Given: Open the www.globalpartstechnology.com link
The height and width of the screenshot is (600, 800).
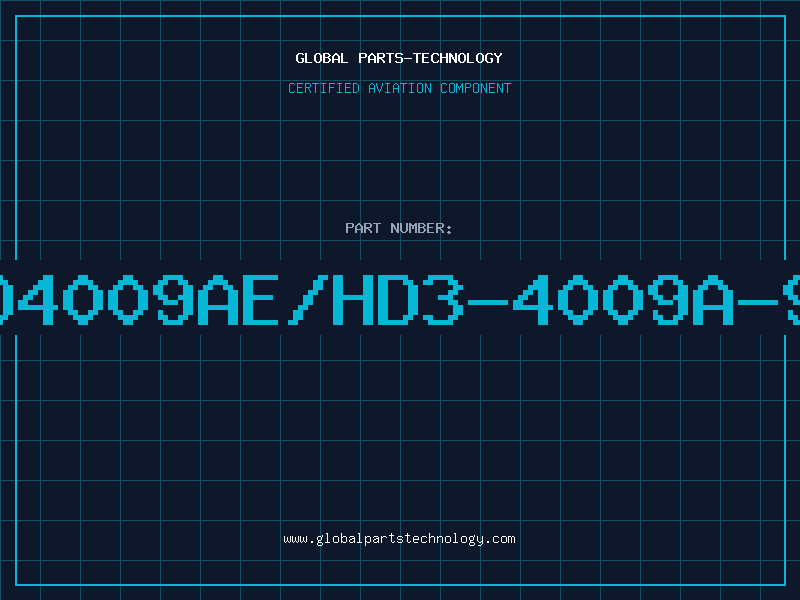Looking at the screenshot, I should pos(399,539).
